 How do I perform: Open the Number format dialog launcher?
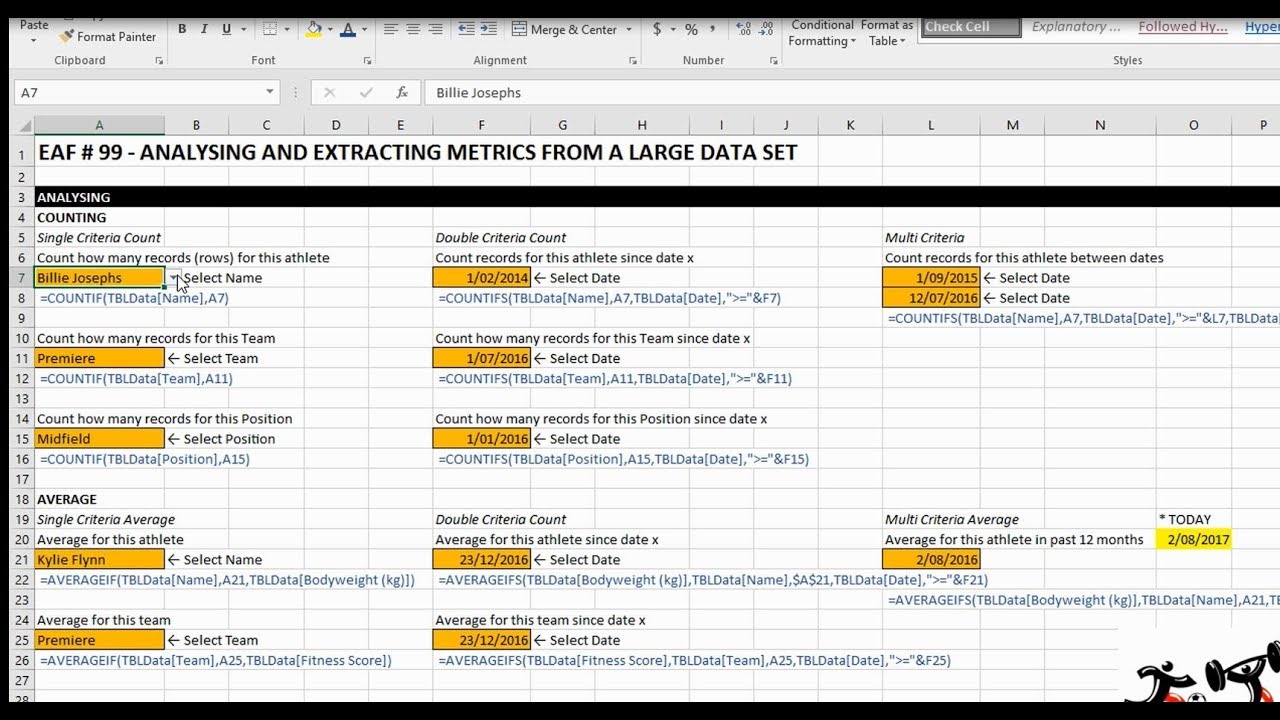coord(774,61)
